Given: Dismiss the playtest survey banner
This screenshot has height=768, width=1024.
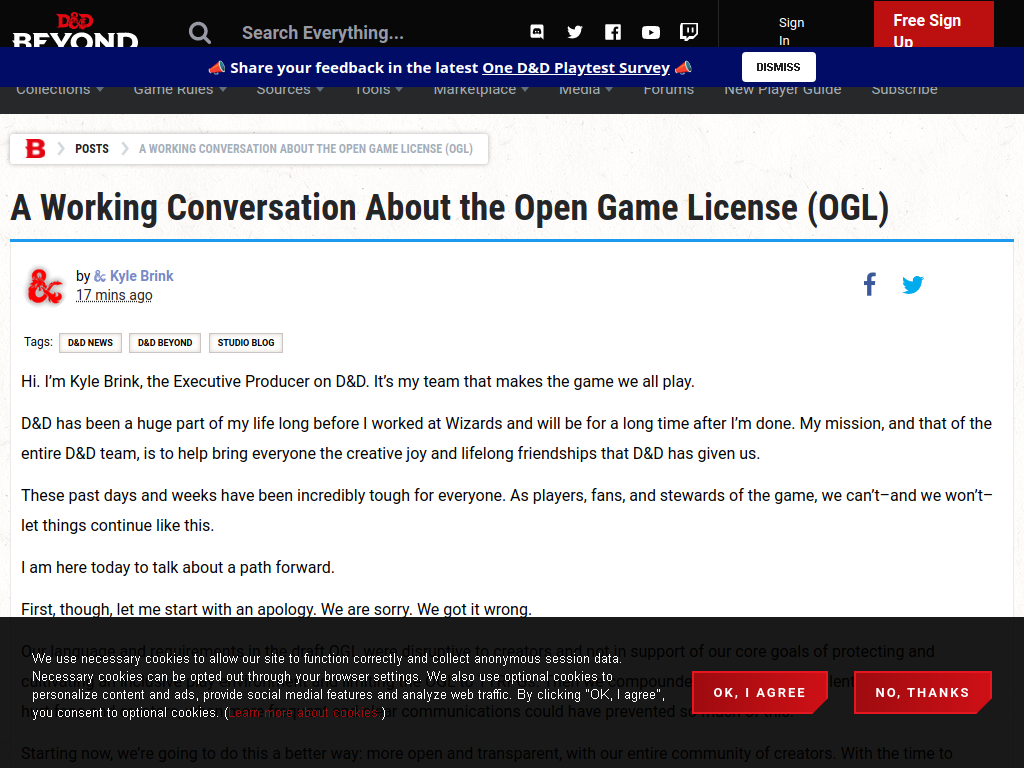Looking at the screenshot, I should pyautogui.click(x=778, y=67).
